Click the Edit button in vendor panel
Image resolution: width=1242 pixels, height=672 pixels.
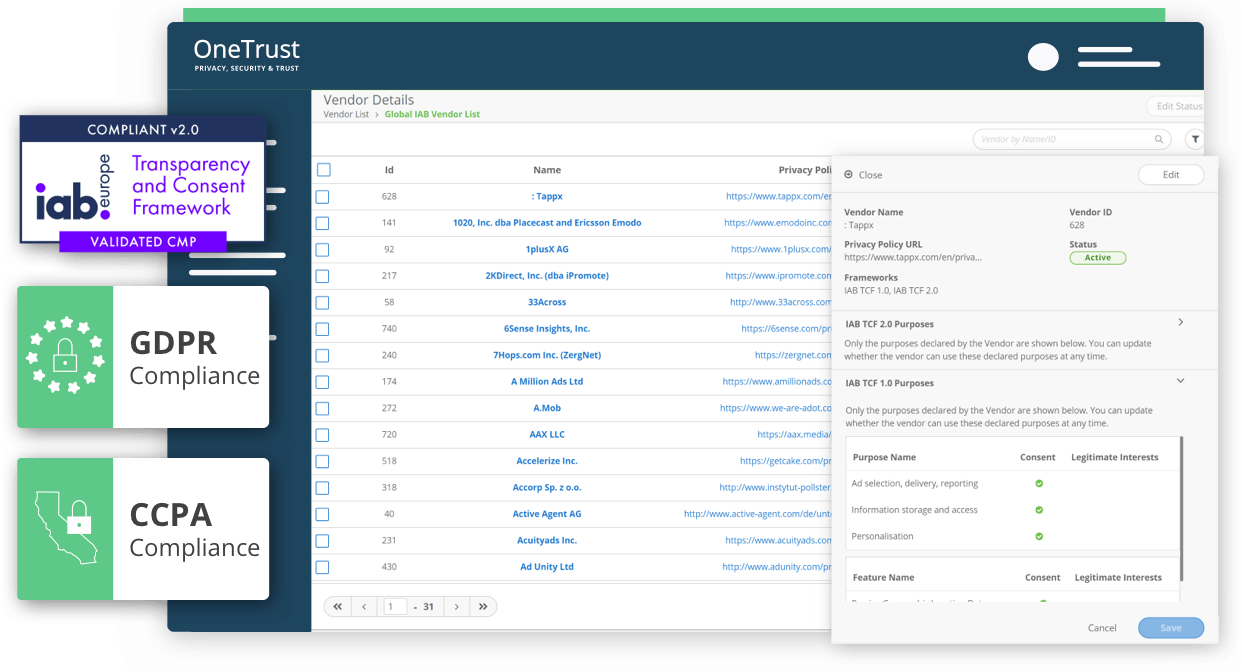1171,175
